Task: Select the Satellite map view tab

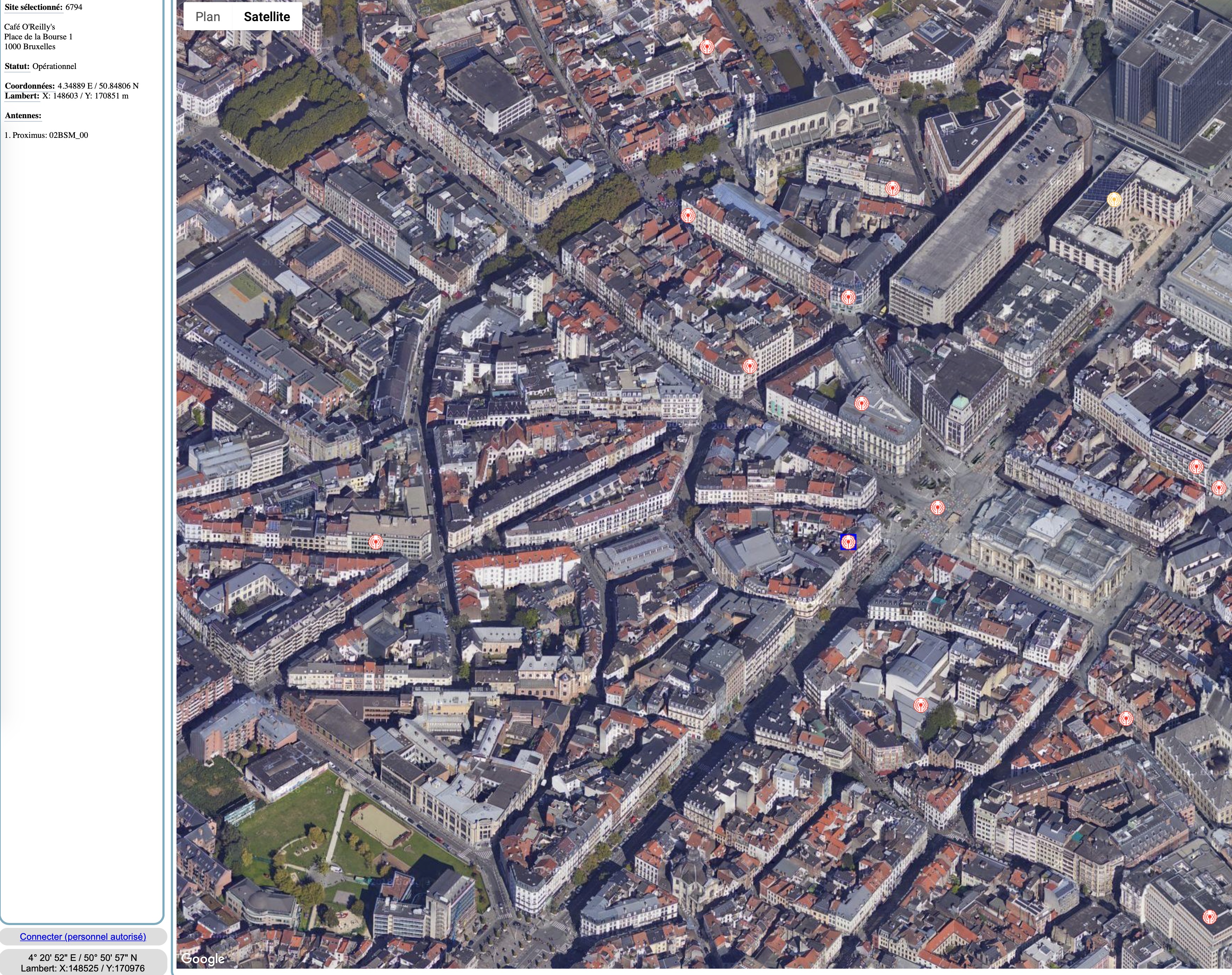Action: [267, 17]
